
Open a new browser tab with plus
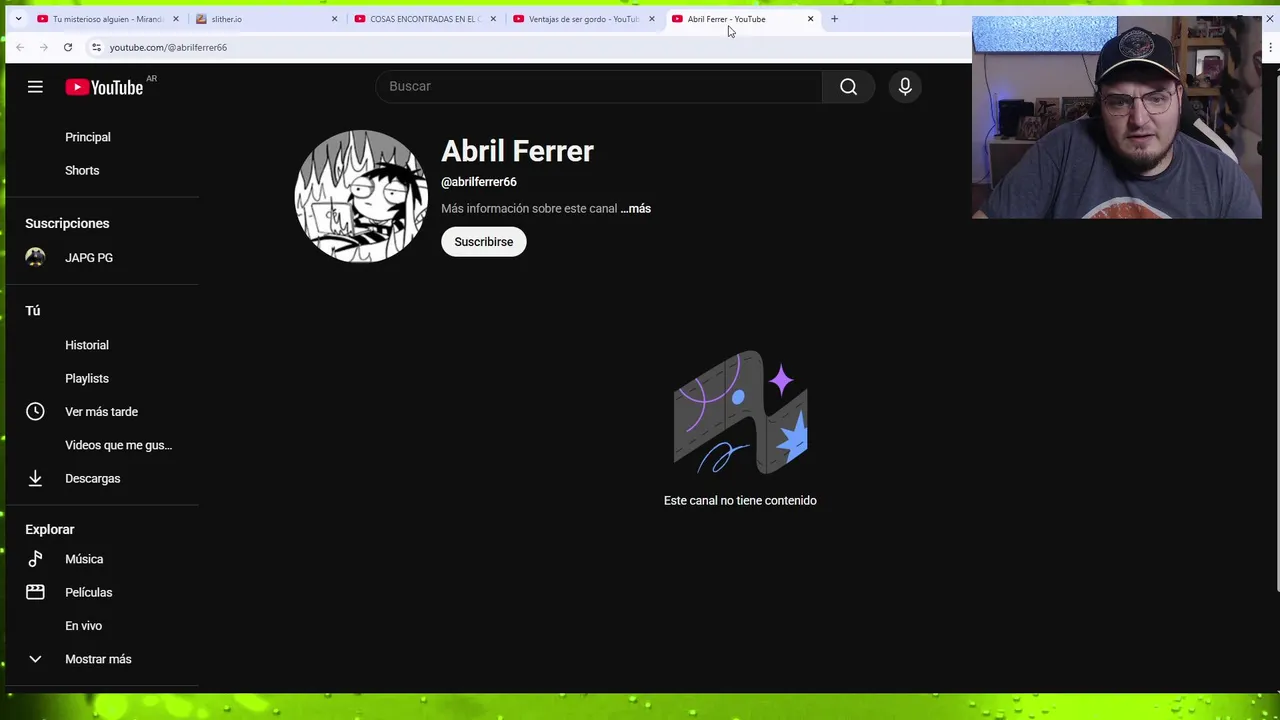click(834, 19)
